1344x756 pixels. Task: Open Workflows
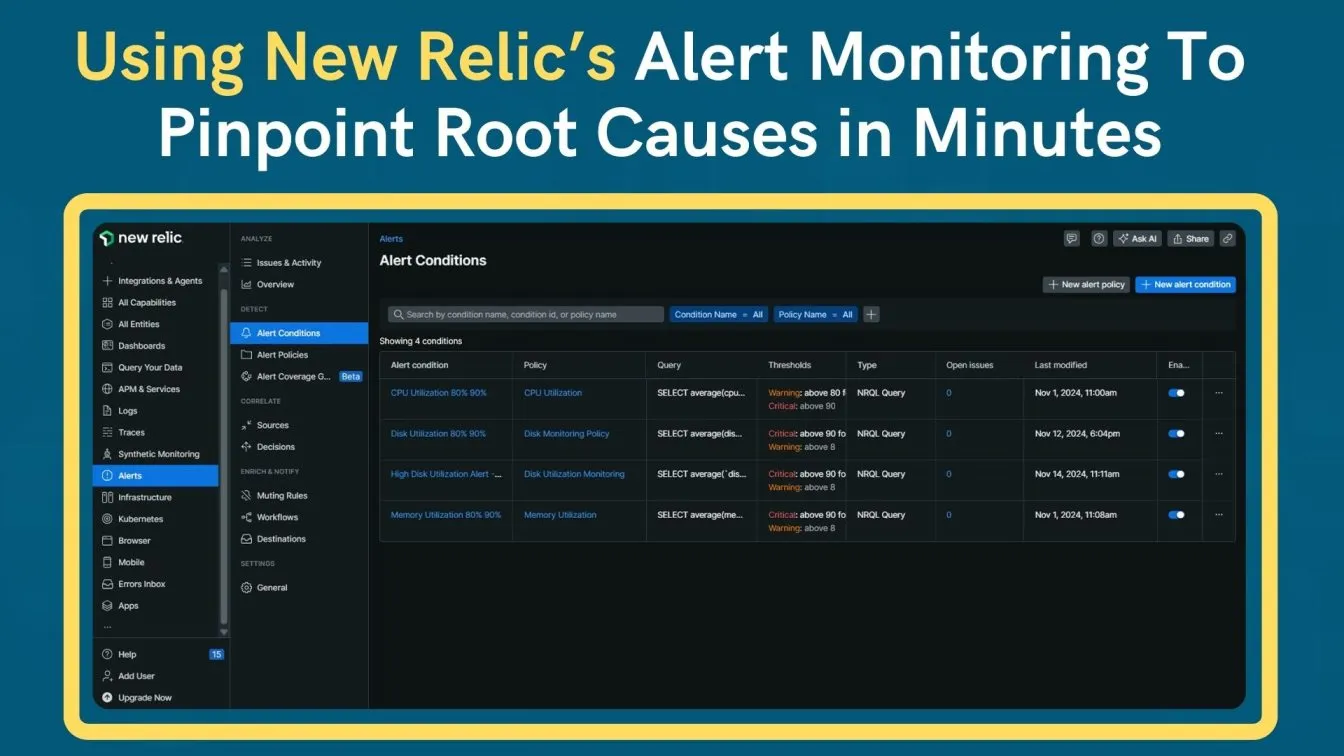point(270,517)
